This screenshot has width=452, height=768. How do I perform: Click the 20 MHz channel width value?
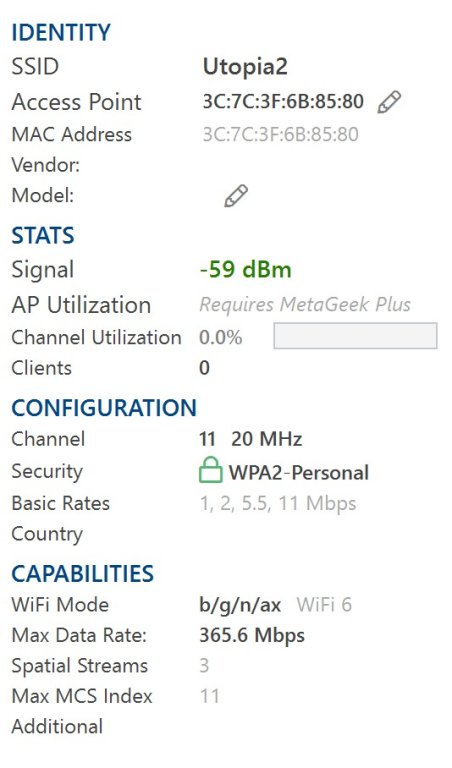[266, 439]
